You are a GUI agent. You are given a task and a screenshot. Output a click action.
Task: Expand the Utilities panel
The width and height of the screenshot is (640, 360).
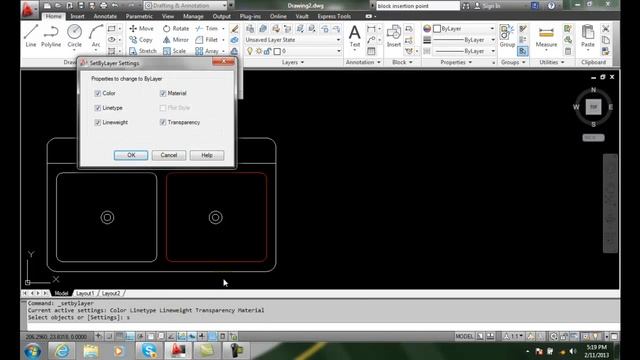tap(552, 62)
